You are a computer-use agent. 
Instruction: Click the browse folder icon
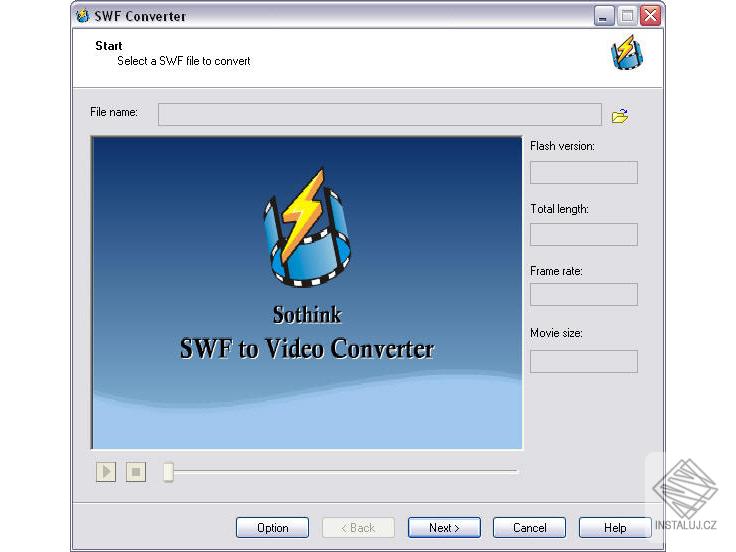[620, 115]
